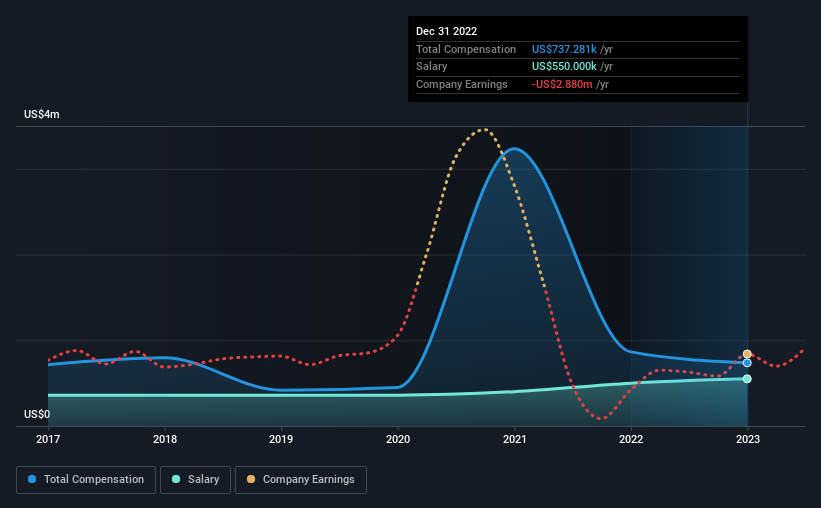The height and width of the screenshot is (508, 821).
Task: Click the peak of the orange dotted earnings curve
Action: (x=484, y=129)
